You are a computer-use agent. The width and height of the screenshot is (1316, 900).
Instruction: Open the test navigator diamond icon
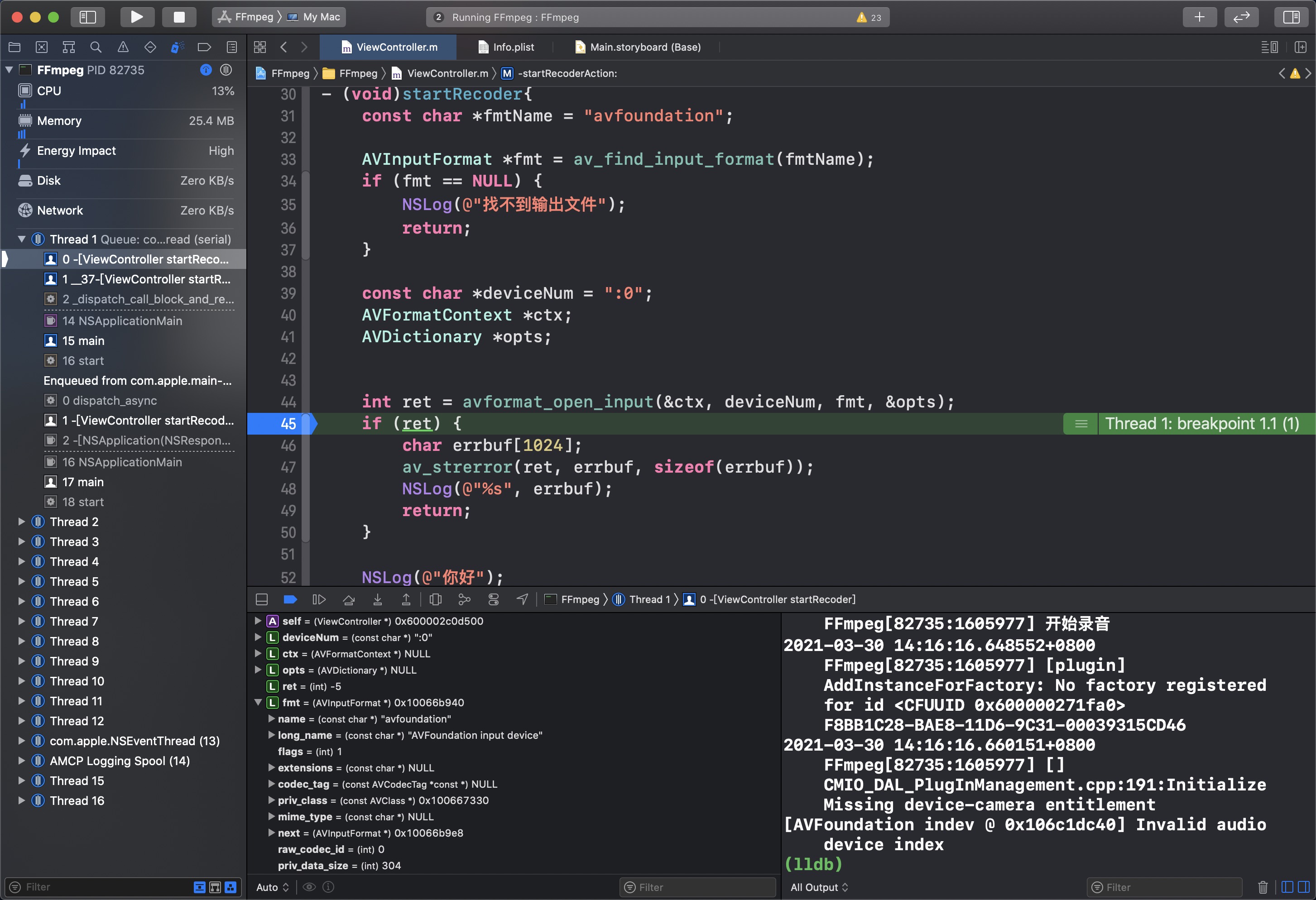(x=150, y=47)
